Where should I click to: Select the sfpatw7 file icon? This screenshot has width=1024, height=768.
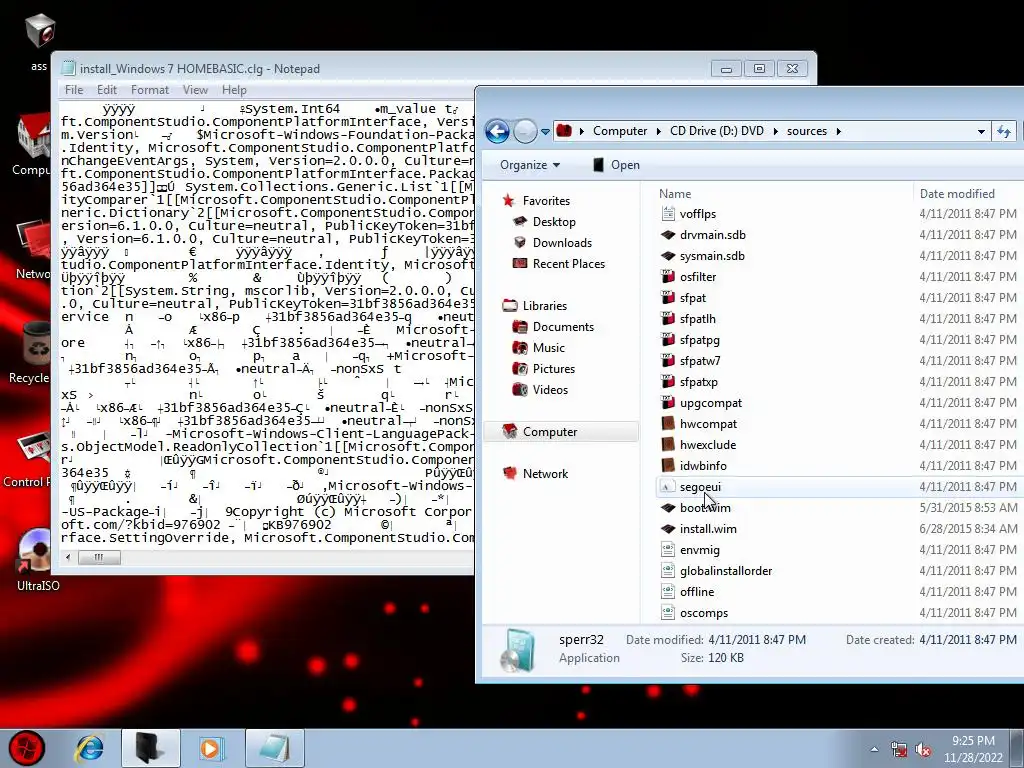pyautogui.click(x=667, y=360)
